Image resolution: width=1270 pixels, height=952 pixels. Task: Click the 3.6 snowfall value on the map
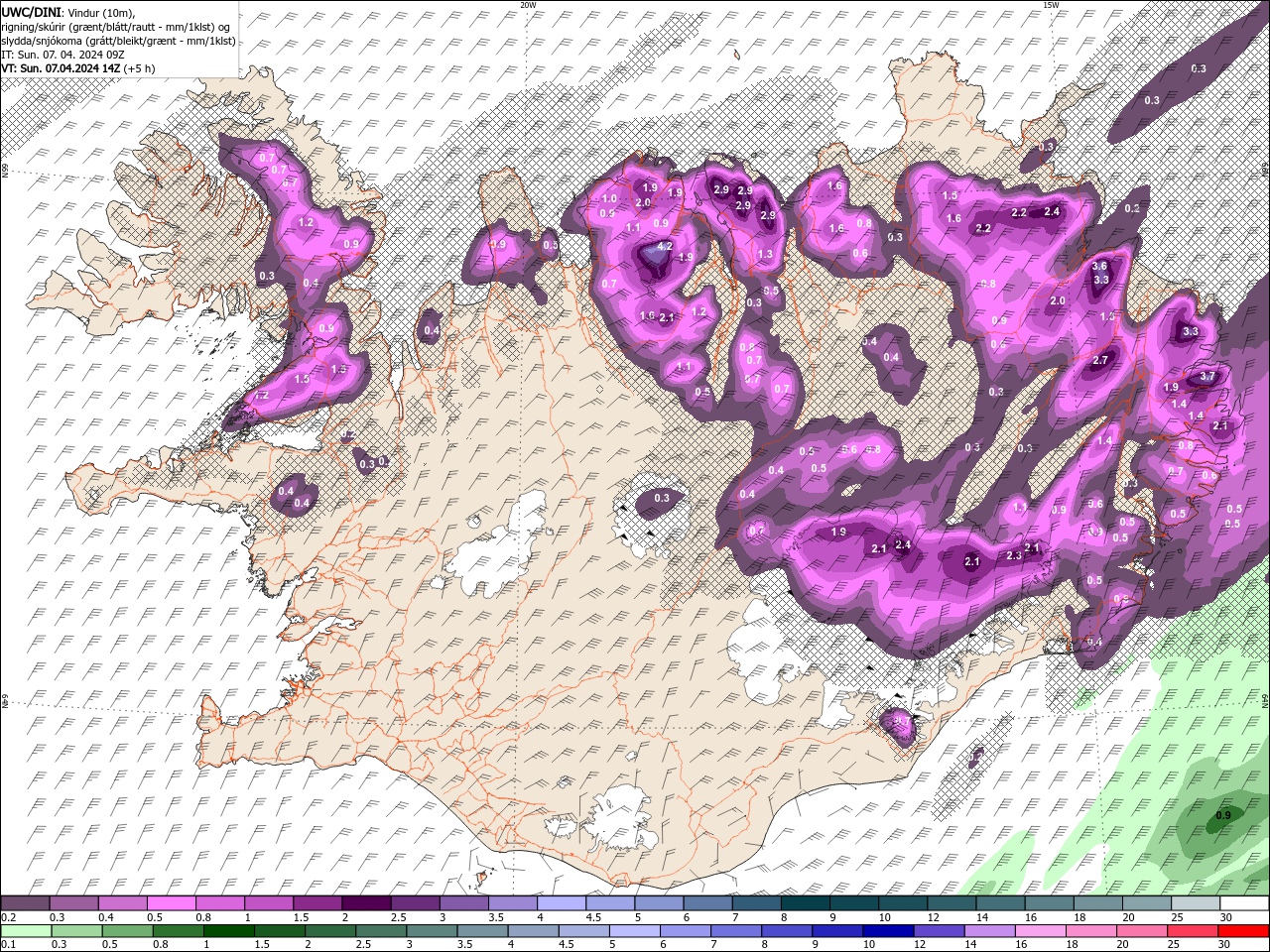pos(1099,266)
